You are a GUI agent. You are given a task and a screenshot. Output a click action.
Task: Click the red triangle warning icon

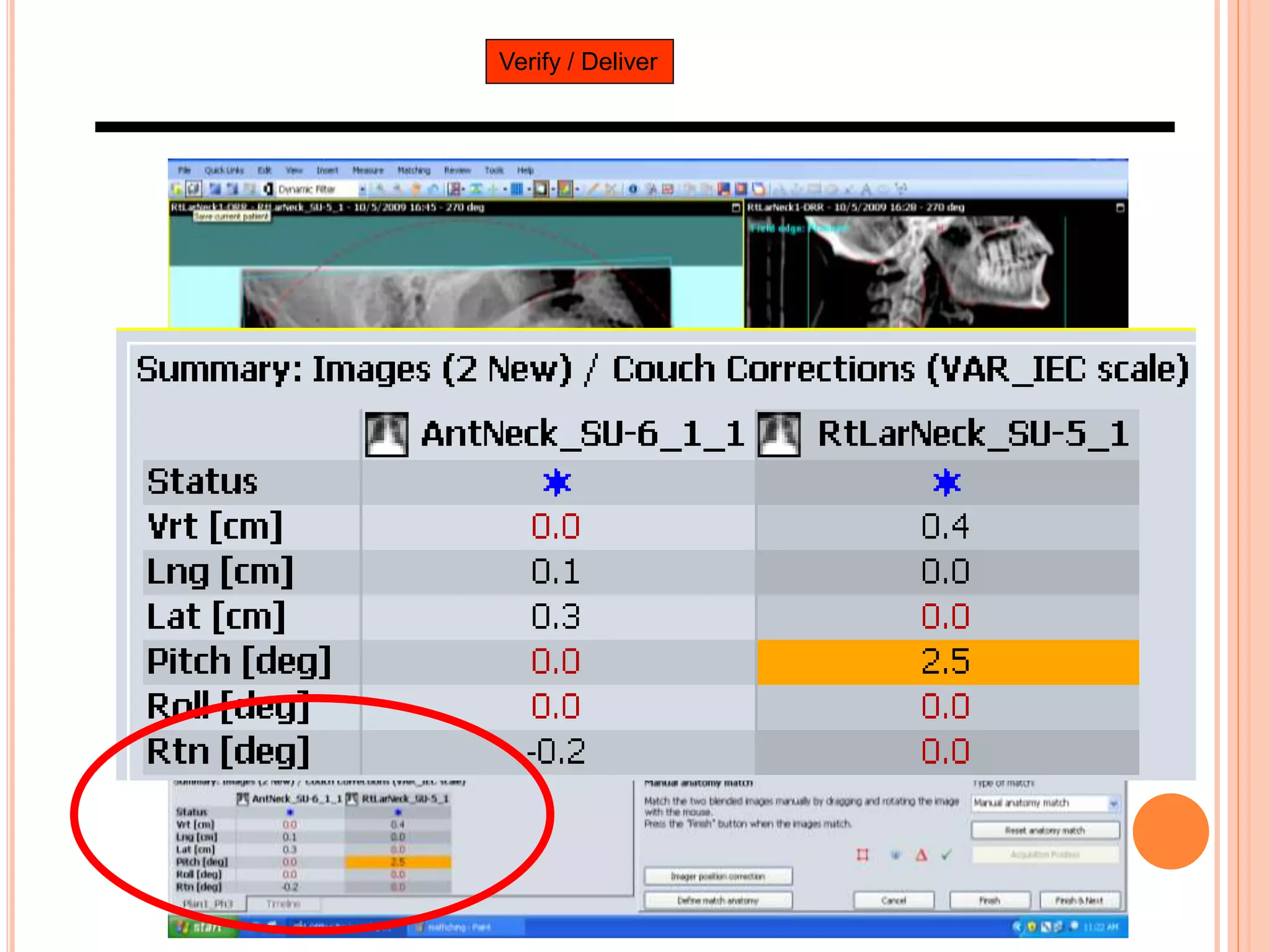click(x=921, y=855)
